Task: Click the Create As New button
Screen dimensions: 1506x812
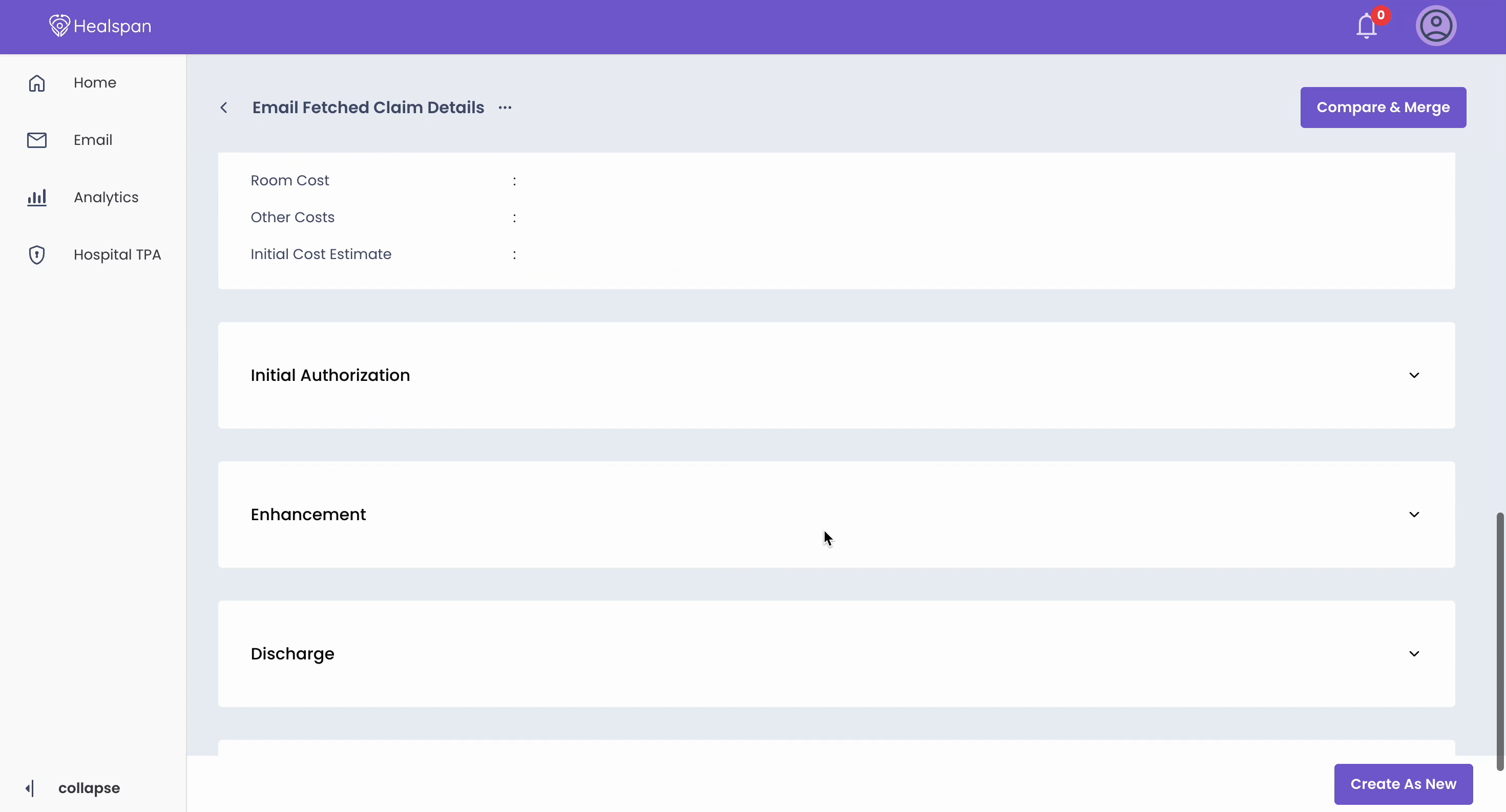Action: click(1403, 783)
